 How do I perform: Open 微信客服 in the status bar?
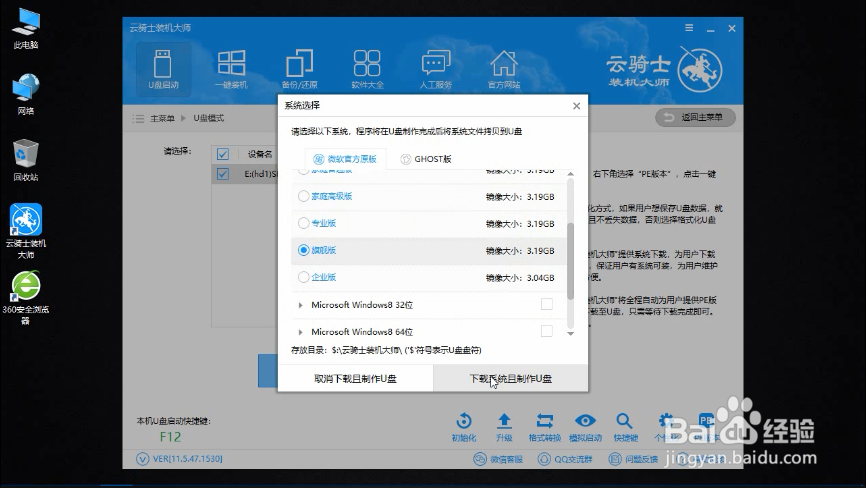pyautogui.click(x=498, y=459)
